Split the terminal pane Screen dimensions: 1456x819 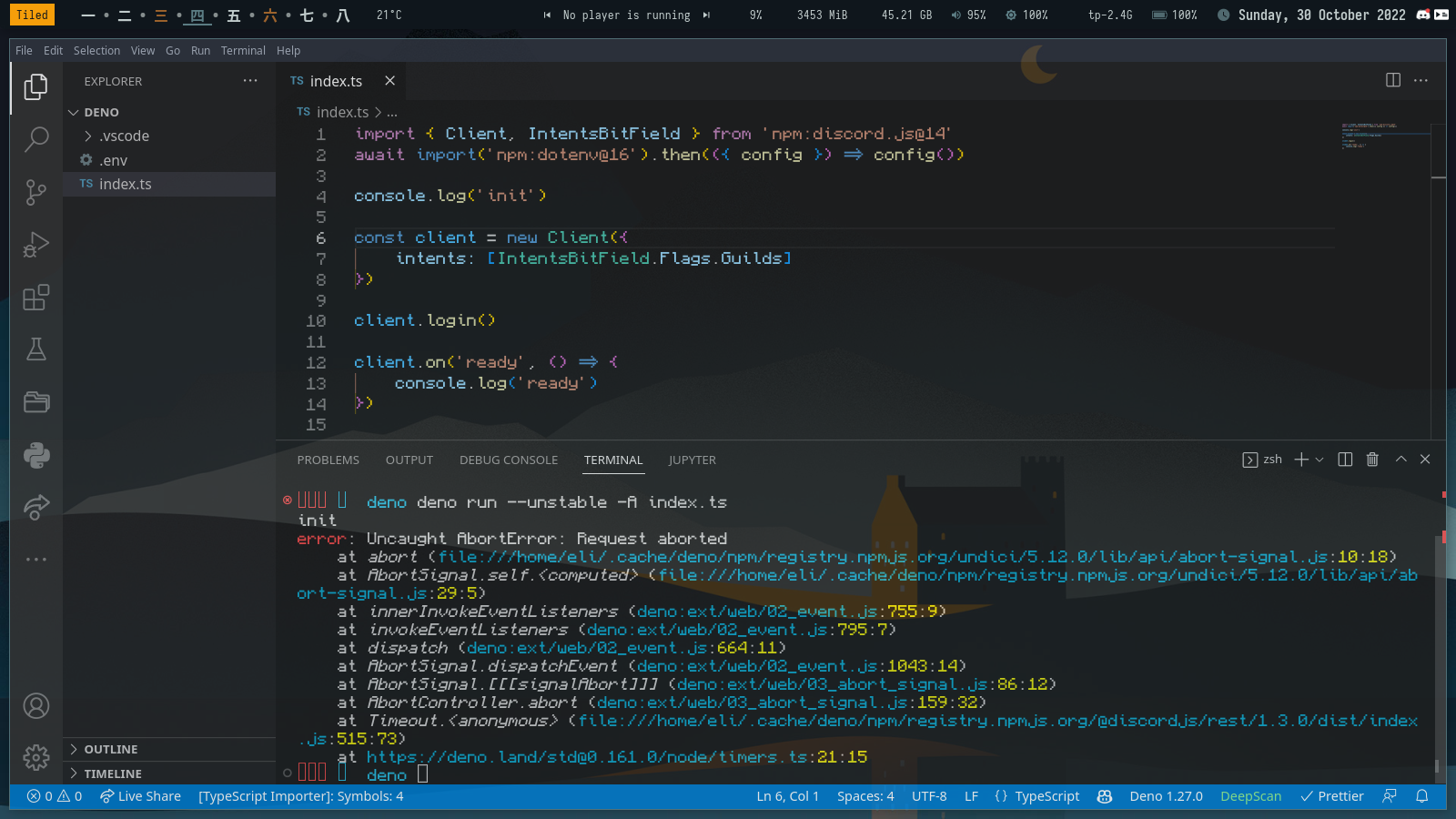coord(1345,460)
